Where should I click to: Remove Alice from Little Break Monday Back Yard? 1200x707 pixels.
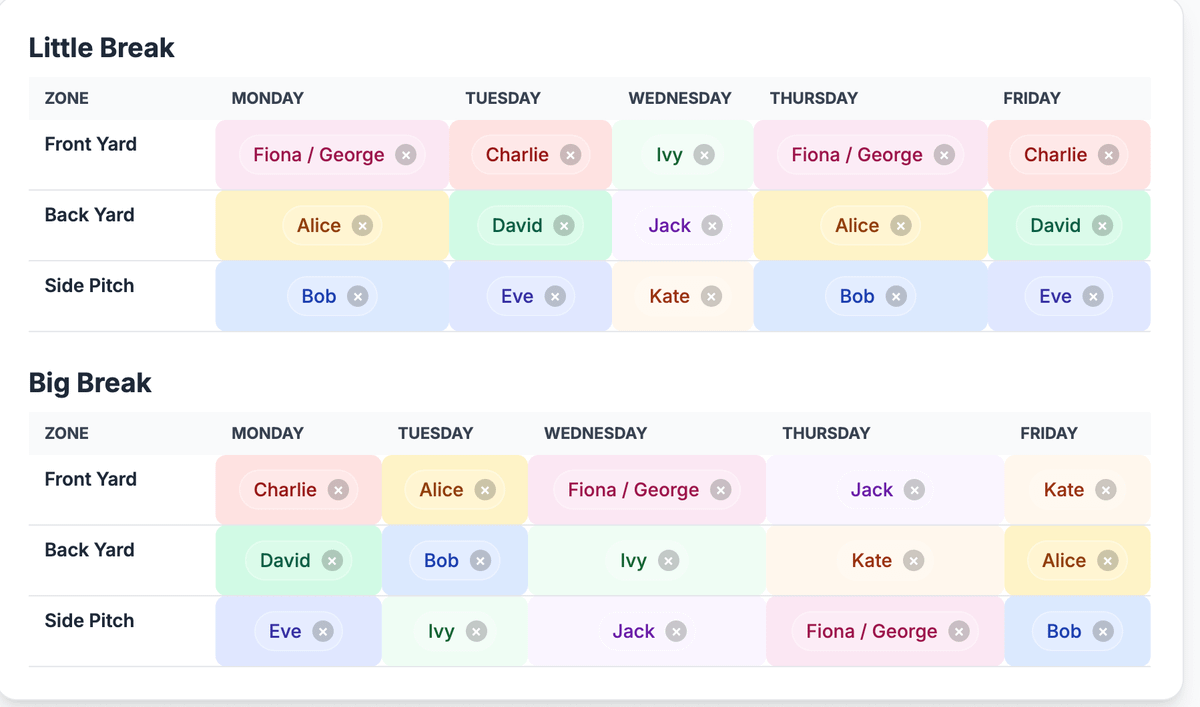coord(362,226)
